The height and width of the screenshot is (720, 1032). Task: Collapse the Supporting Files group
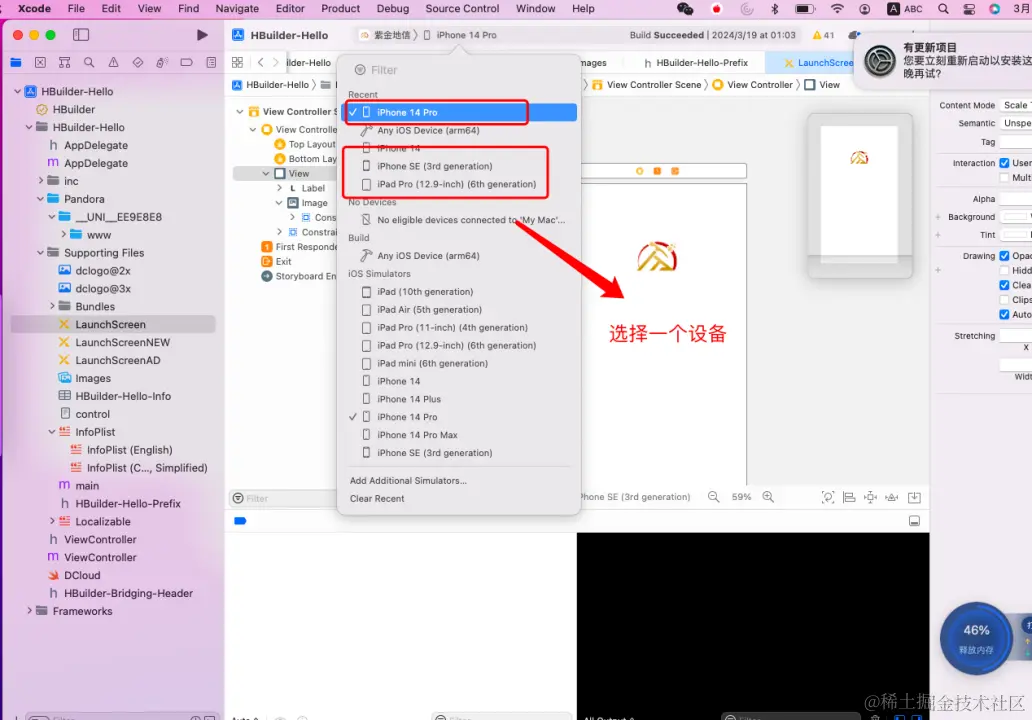tap(41, 253)
